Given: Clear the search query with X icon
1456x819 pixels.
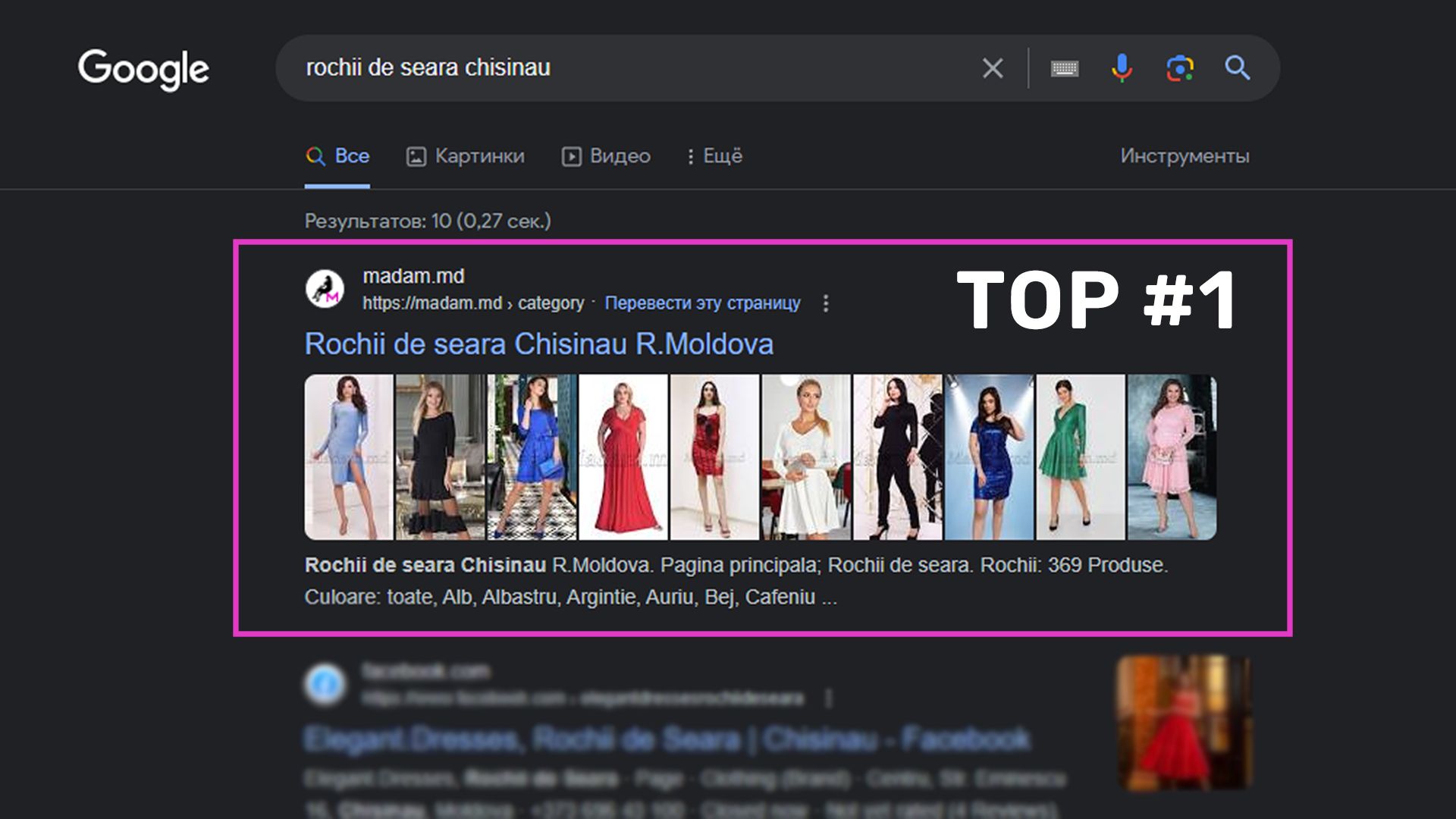Looking at the screenshot, I should [x=992, y=68].
